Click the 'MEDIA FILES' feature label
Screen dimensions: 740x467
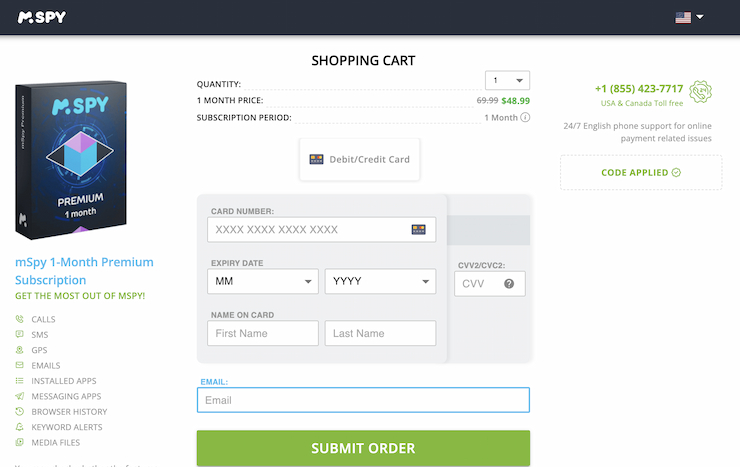tap(56, 442)
